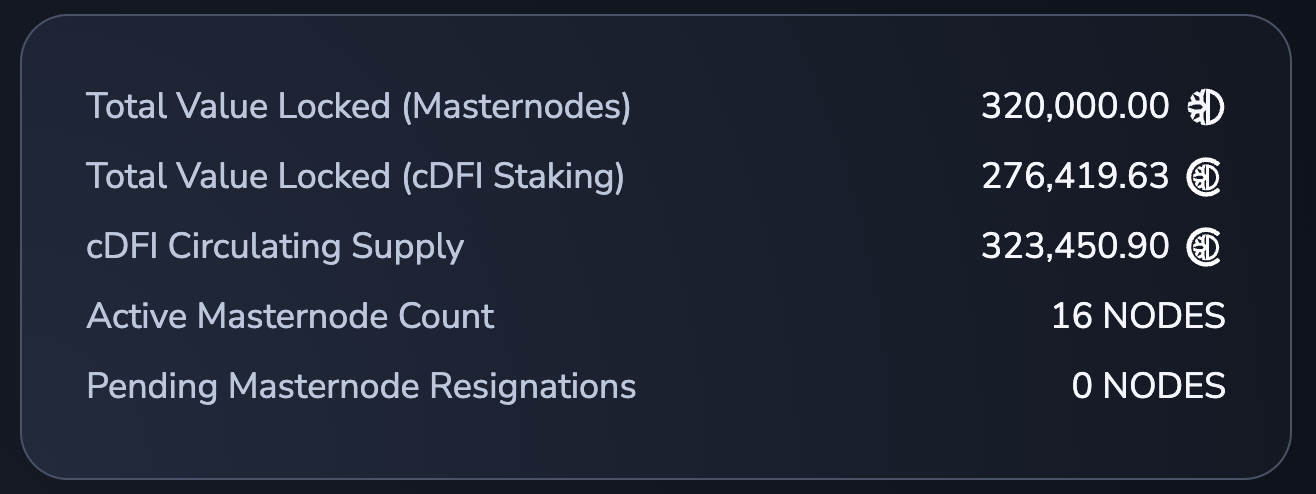Click the Pending Masternode Resignations label
This screenshot has height=494, width=1316.
[x=361, y=386]
